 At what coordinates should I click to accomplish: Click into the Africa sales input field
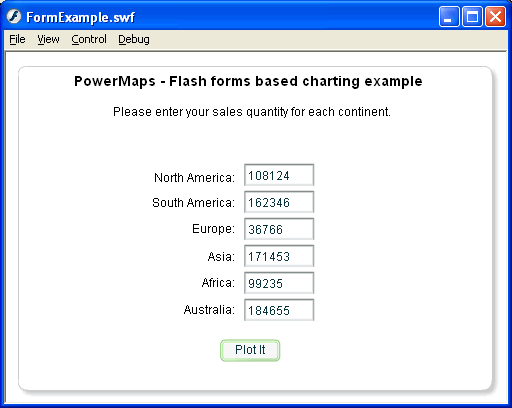coord(279,283)
